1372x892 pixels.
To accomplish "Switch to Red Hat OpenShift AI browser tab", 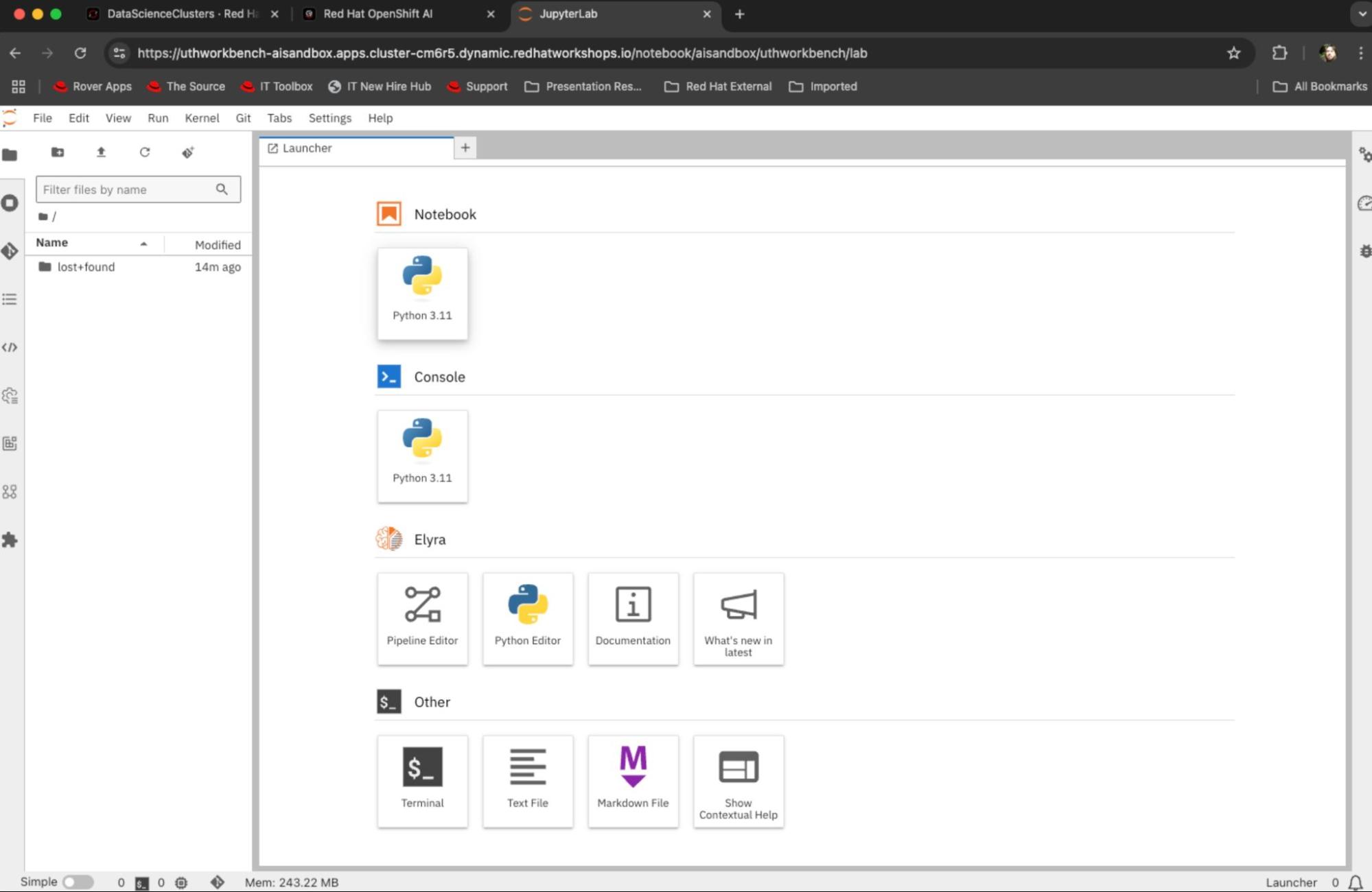I will coord(377,14).
